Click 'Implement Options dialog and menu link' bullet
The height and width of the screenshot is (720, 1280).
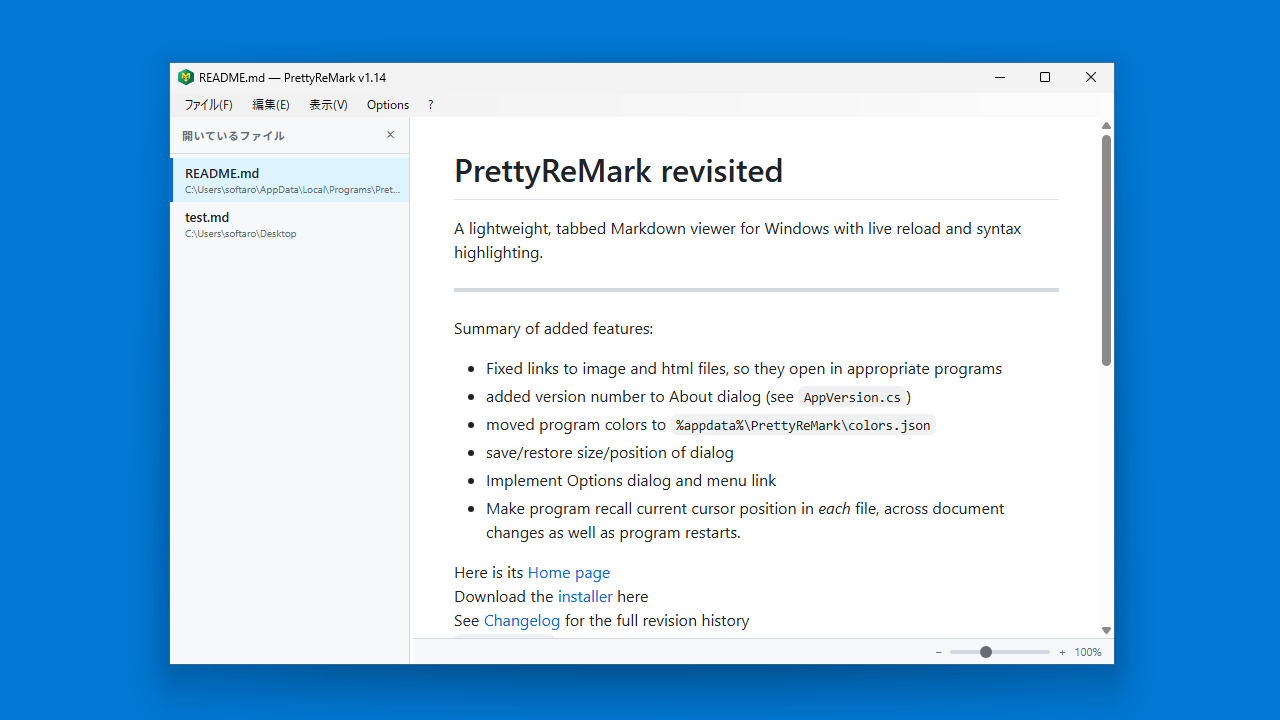[x=631, y=480]
